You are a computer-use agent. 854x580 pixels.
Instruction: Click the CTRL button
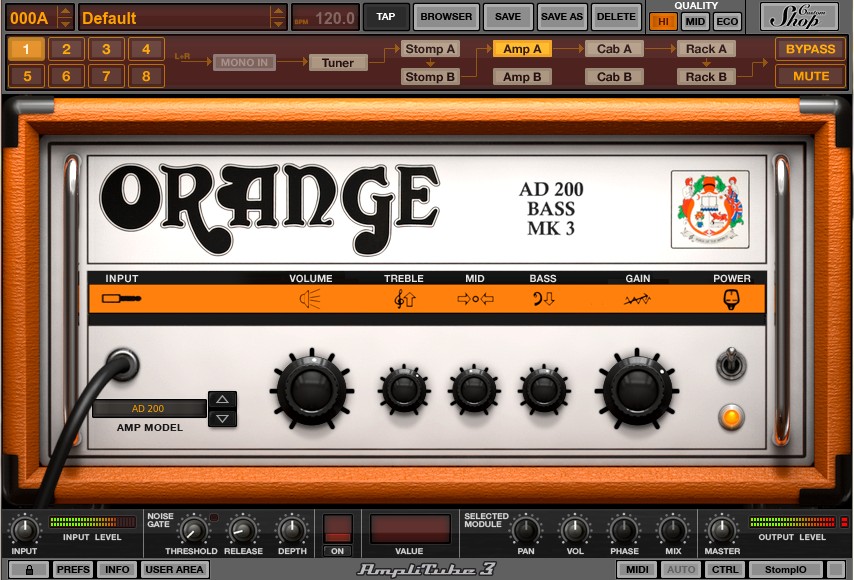(x=725, y=570)
